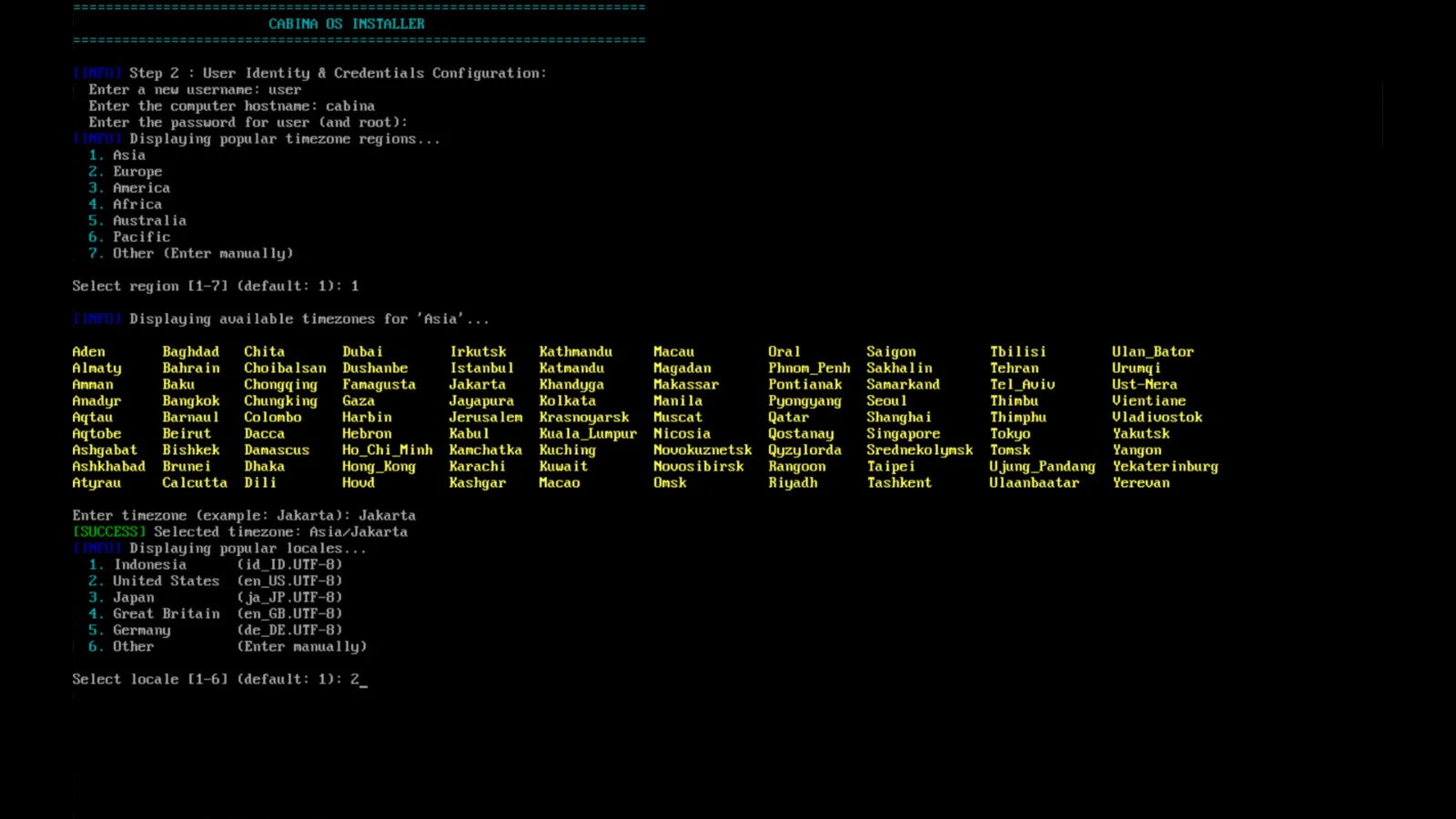
Task: Select the '1. Asia' region line
Action: [x=116, y=155]
